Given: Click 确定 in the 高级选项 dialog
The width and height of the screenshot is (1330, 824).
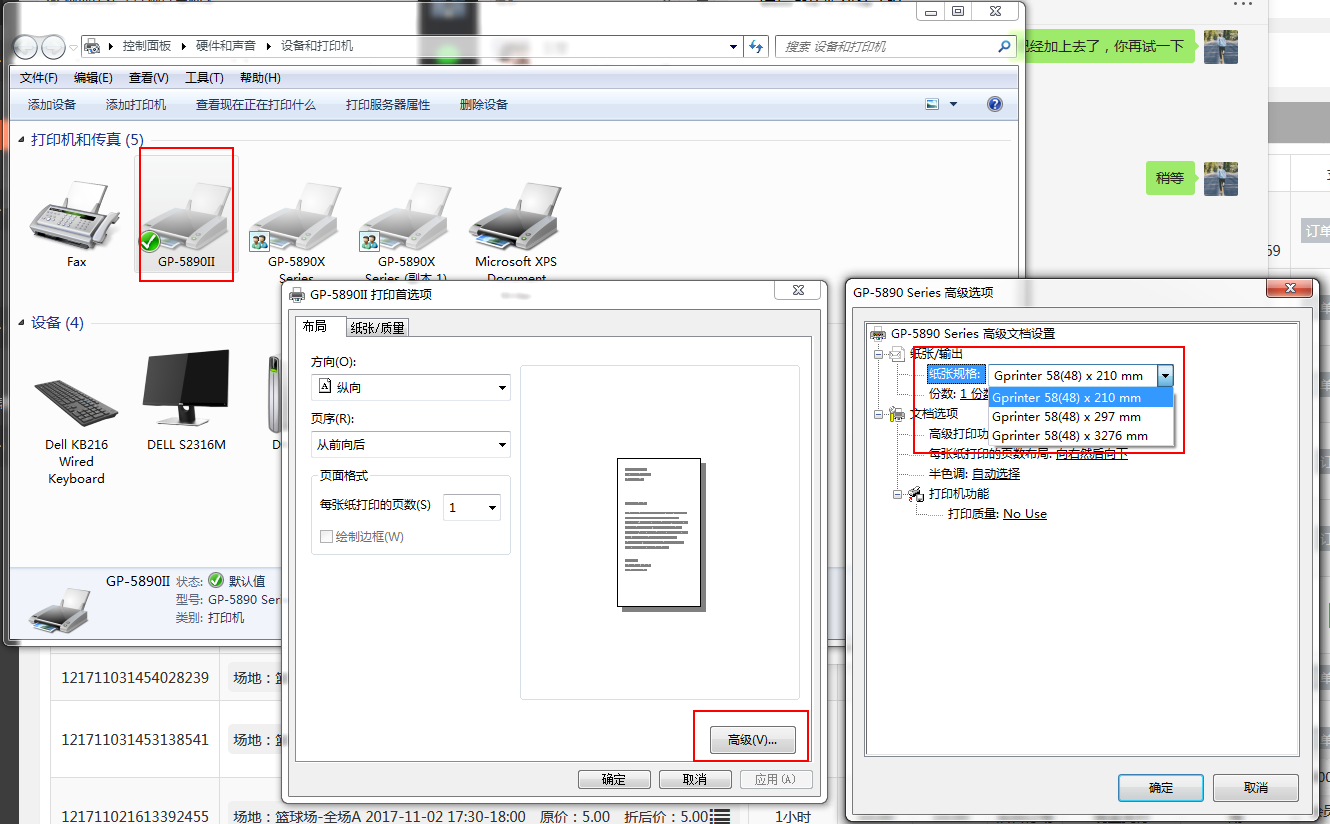Looking at the screenshot, I should [1161, 787].
